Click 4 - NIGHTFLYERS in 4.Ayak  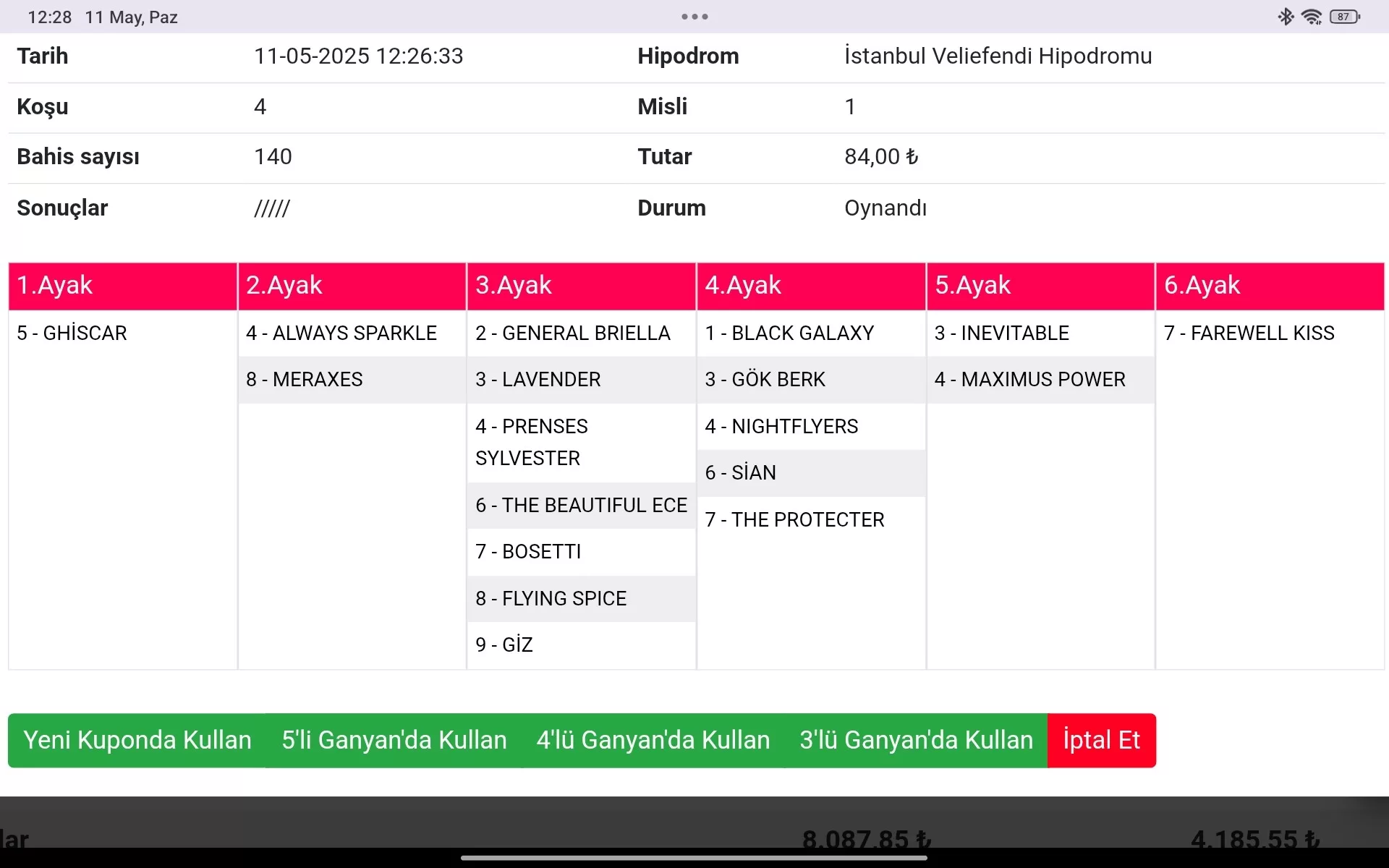click(x=781, y=427)
